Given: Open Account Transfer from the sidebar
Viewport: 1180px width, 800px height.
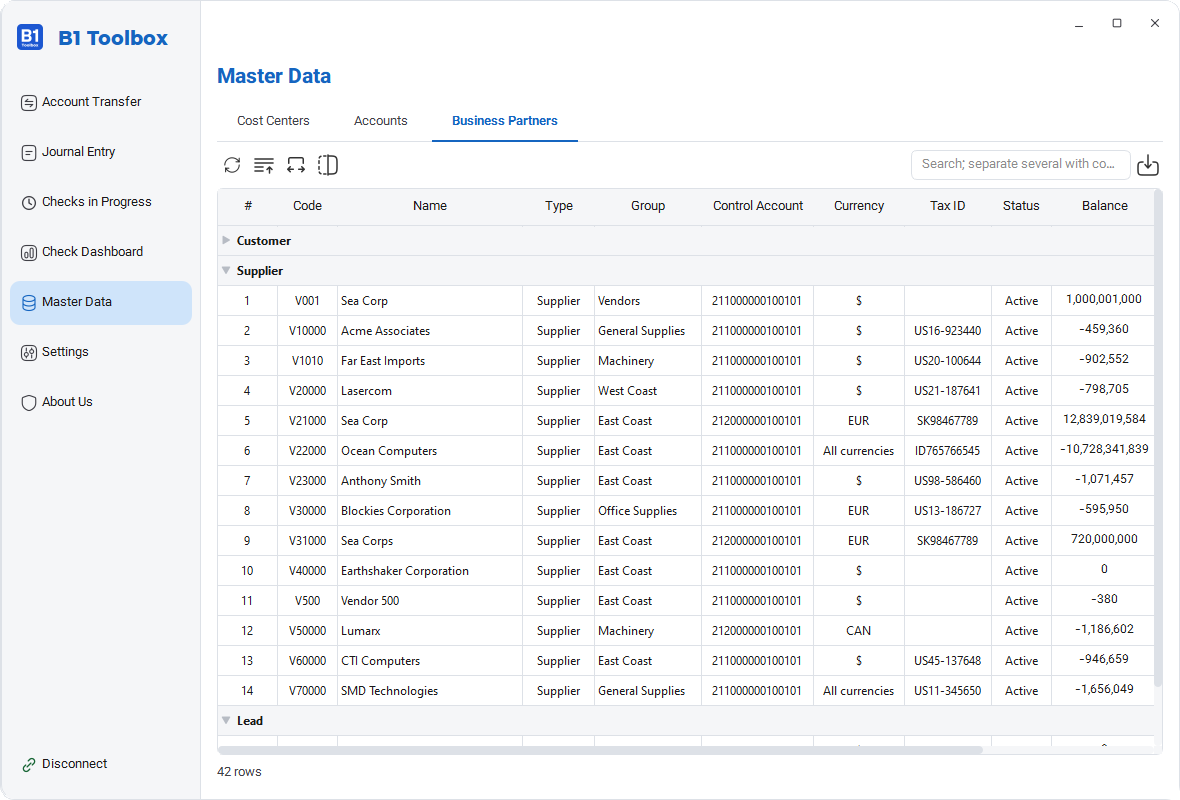Looking at the screenshot, I should click(101, 102).
